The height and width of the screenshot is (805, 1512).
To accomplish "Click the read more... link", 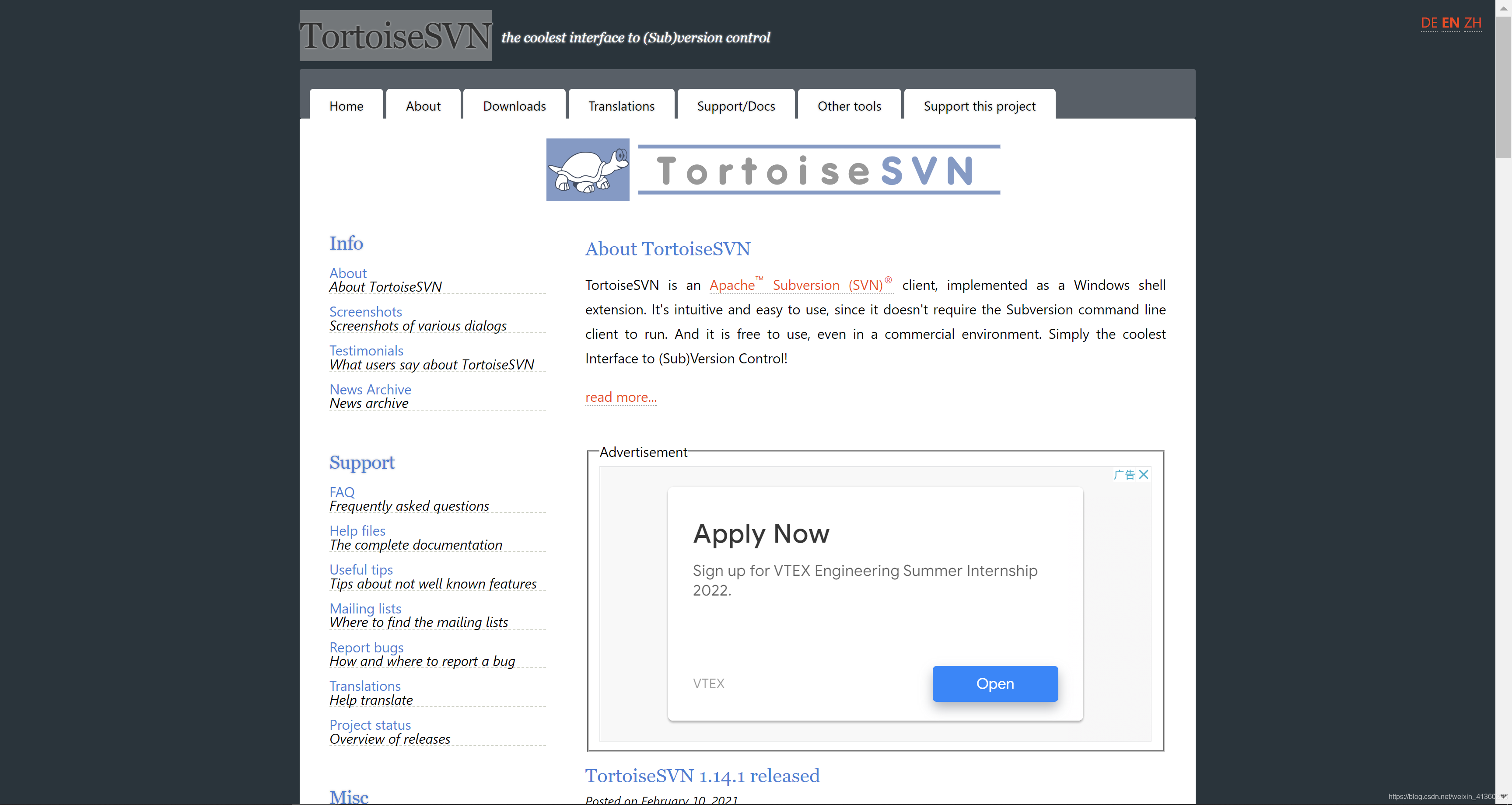I will 620,397.
